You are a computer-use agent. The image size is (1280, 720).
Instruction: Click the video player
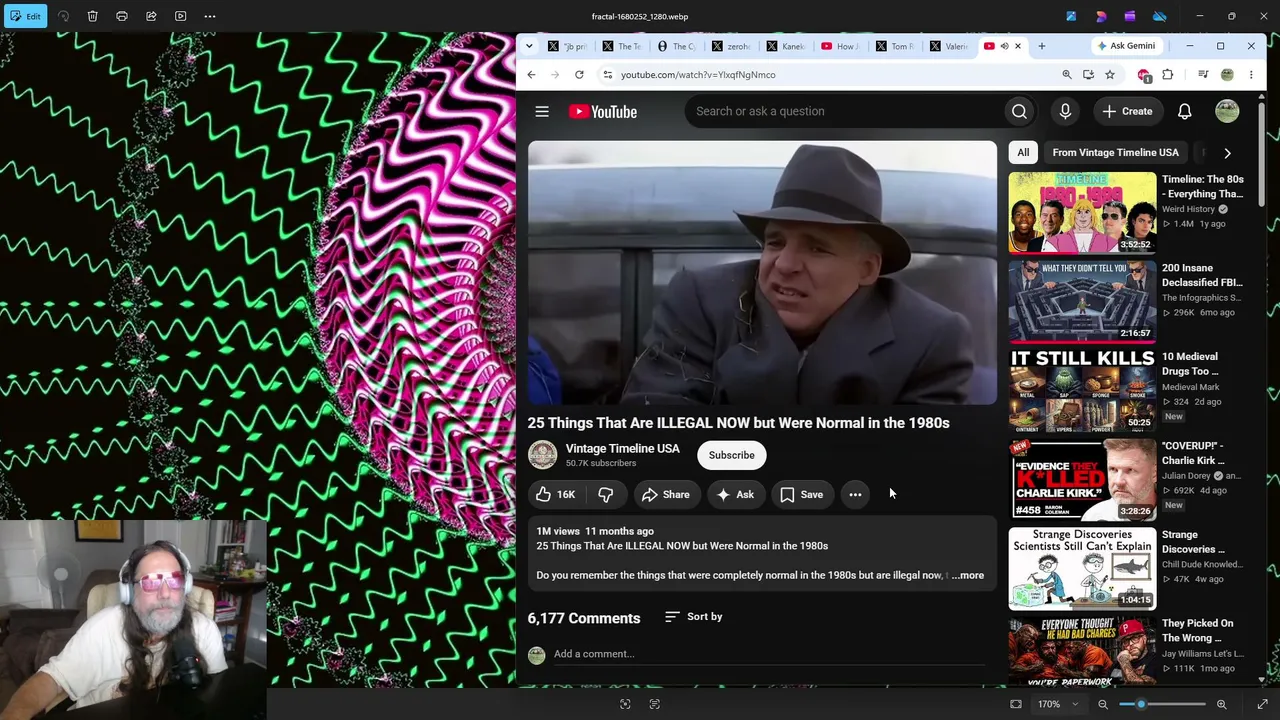pos(762,273)
